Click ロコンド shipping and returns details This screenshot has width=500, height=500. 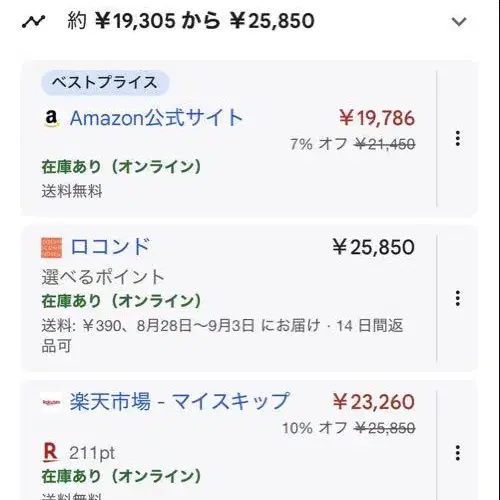click(x=222, y=336)
